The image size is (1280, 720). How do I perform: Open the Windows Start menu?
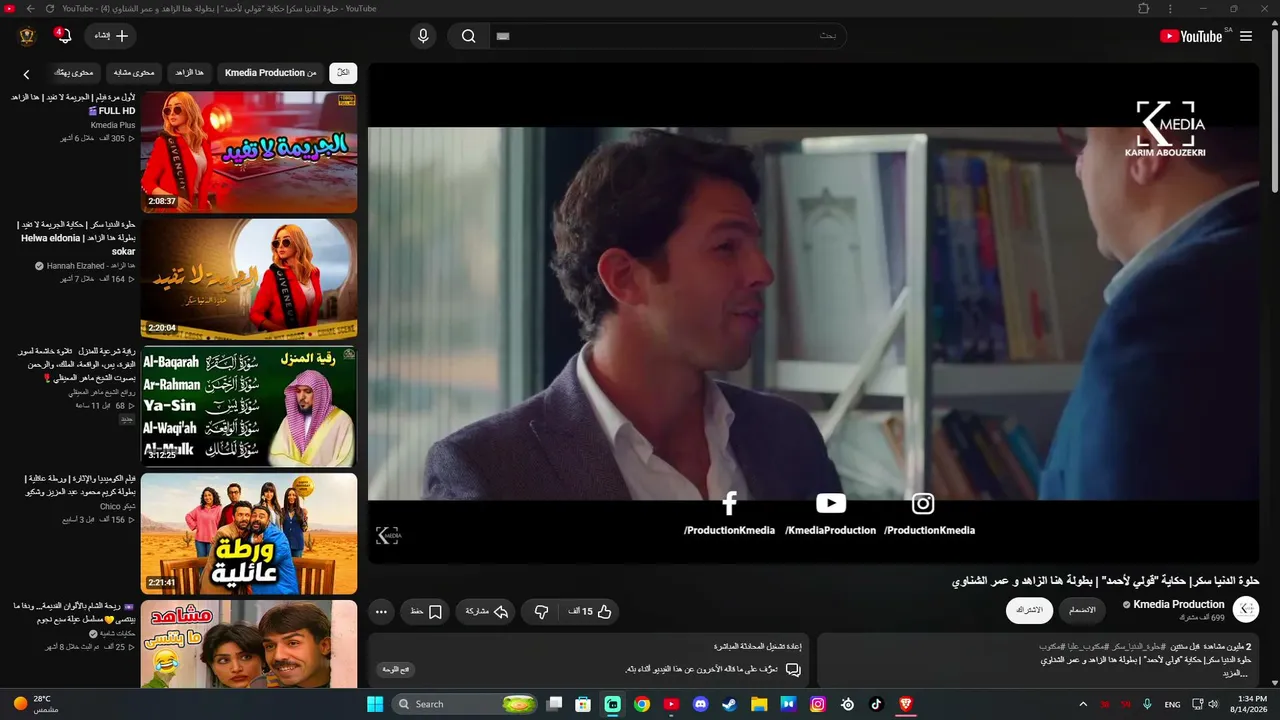click(x=375, y=704)
